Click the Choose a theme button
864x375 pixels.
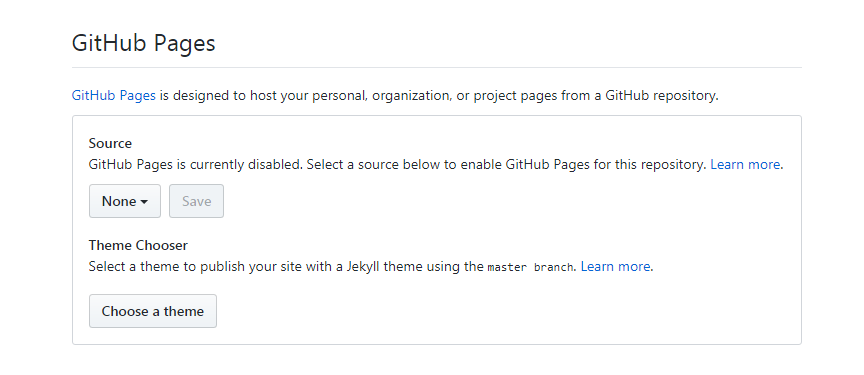coord(153,311)
